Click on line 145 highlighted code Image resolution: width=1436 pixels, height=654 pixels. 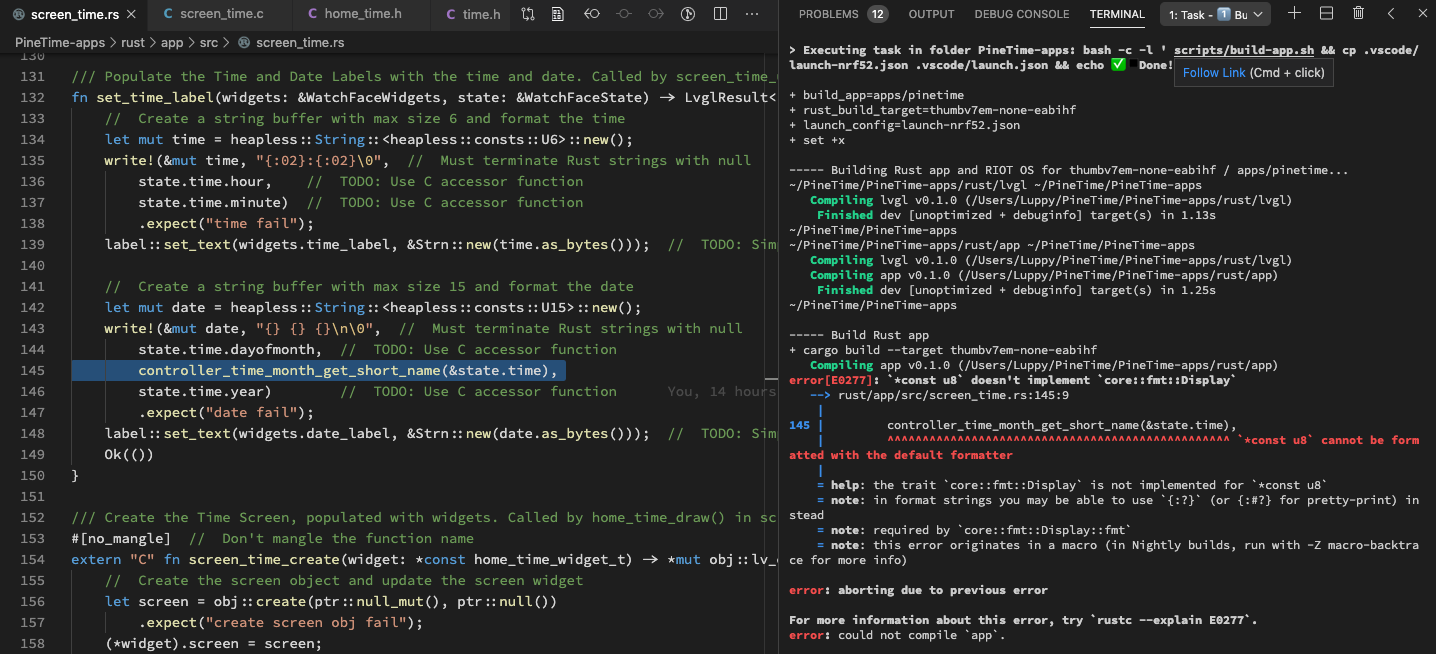pyautogui.click(x=347, y=371)
